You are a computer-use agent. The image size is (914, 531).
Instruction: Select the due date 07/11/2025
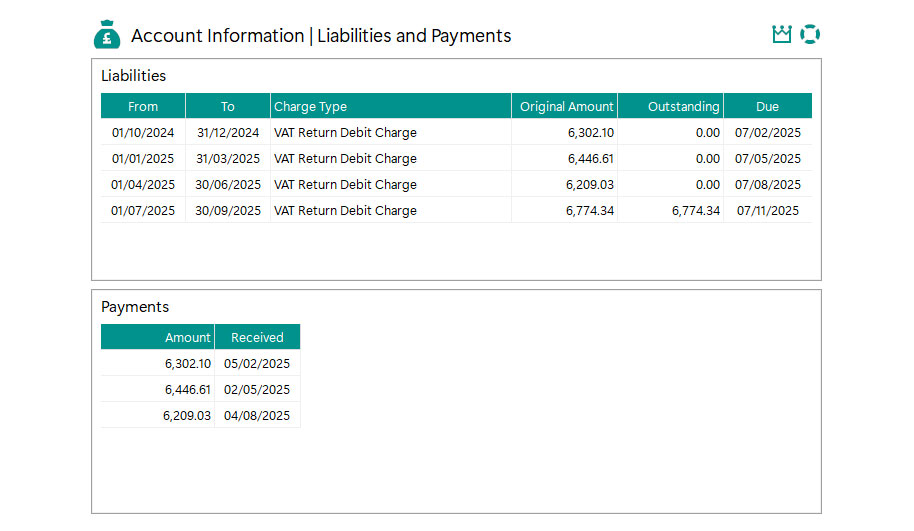click(x=767, y=211)
